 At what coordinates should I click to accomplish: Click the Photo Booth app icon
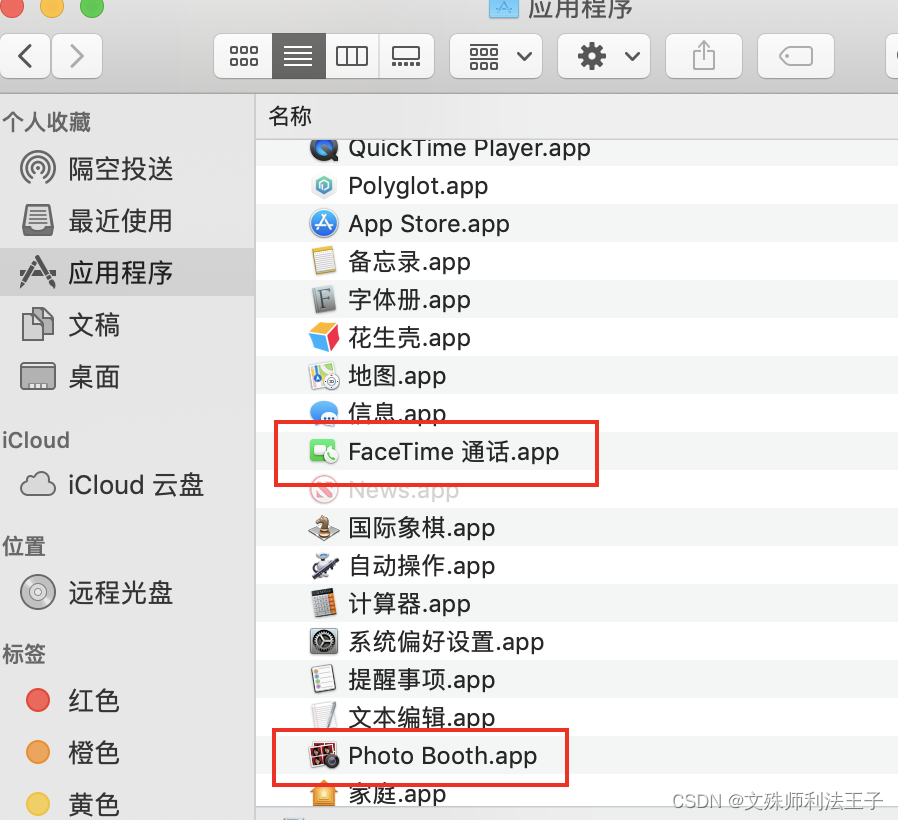pos(324,755)
